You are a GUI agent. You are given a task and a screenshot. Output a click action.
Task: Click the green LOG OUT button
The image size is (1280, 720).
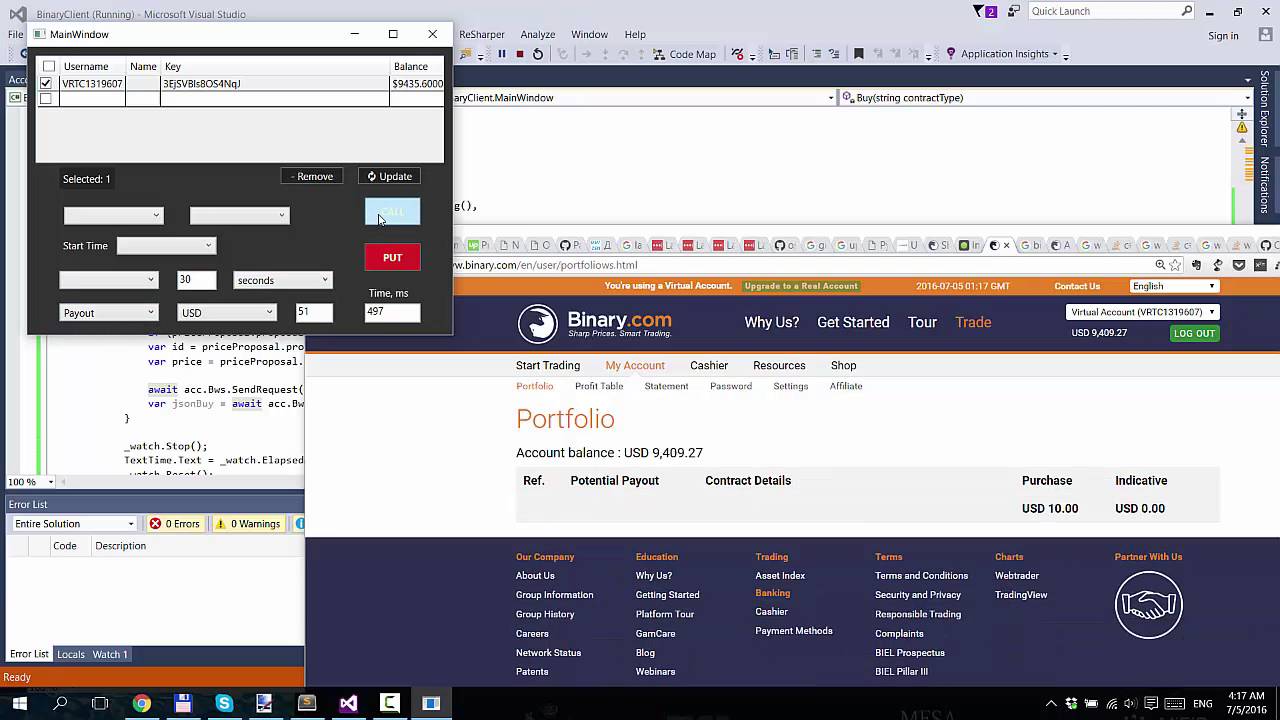pyautogui.click(x=1194, y=333)
